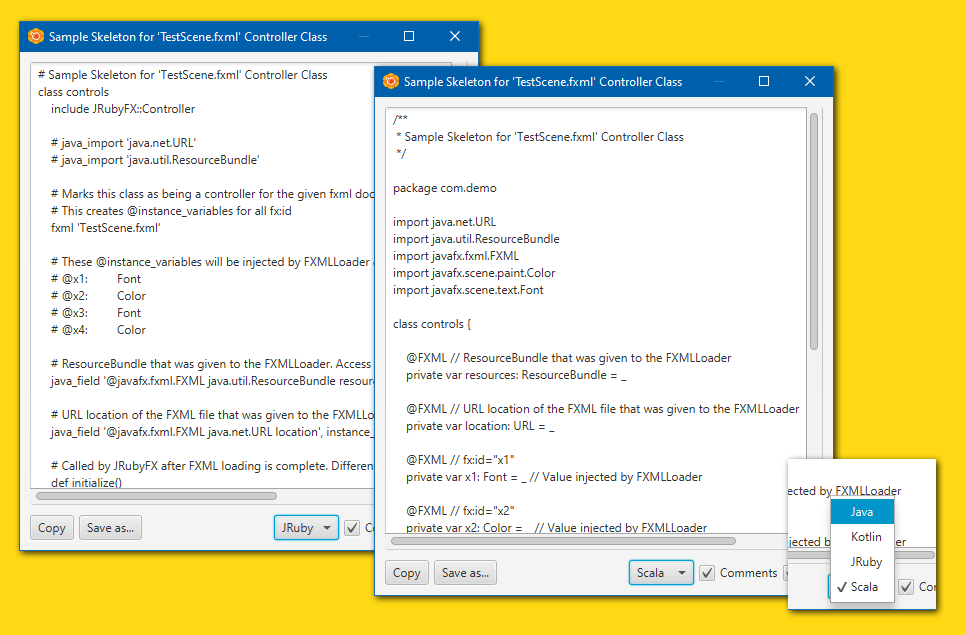966x635 pixels.
Task: Click 'include JRubyFX::Controller' line
Action: [123, 109]
